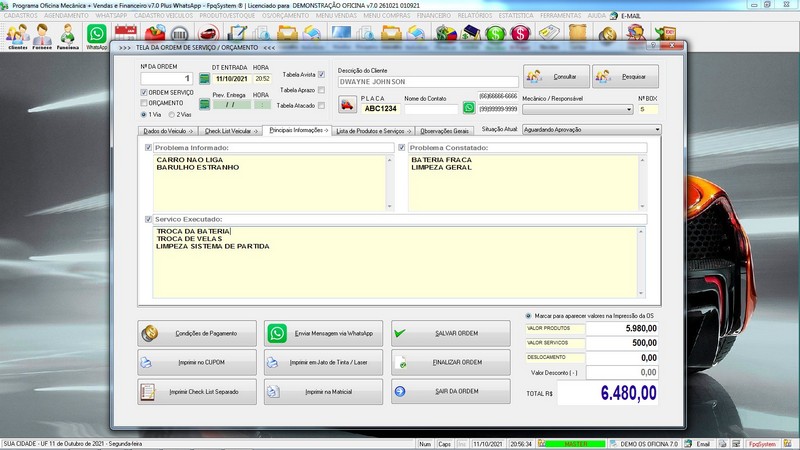This screenshot has width=800, height=450.
Task: Click the Email icon in status bar
Action: pyautogui.click(x=698, y=444)
